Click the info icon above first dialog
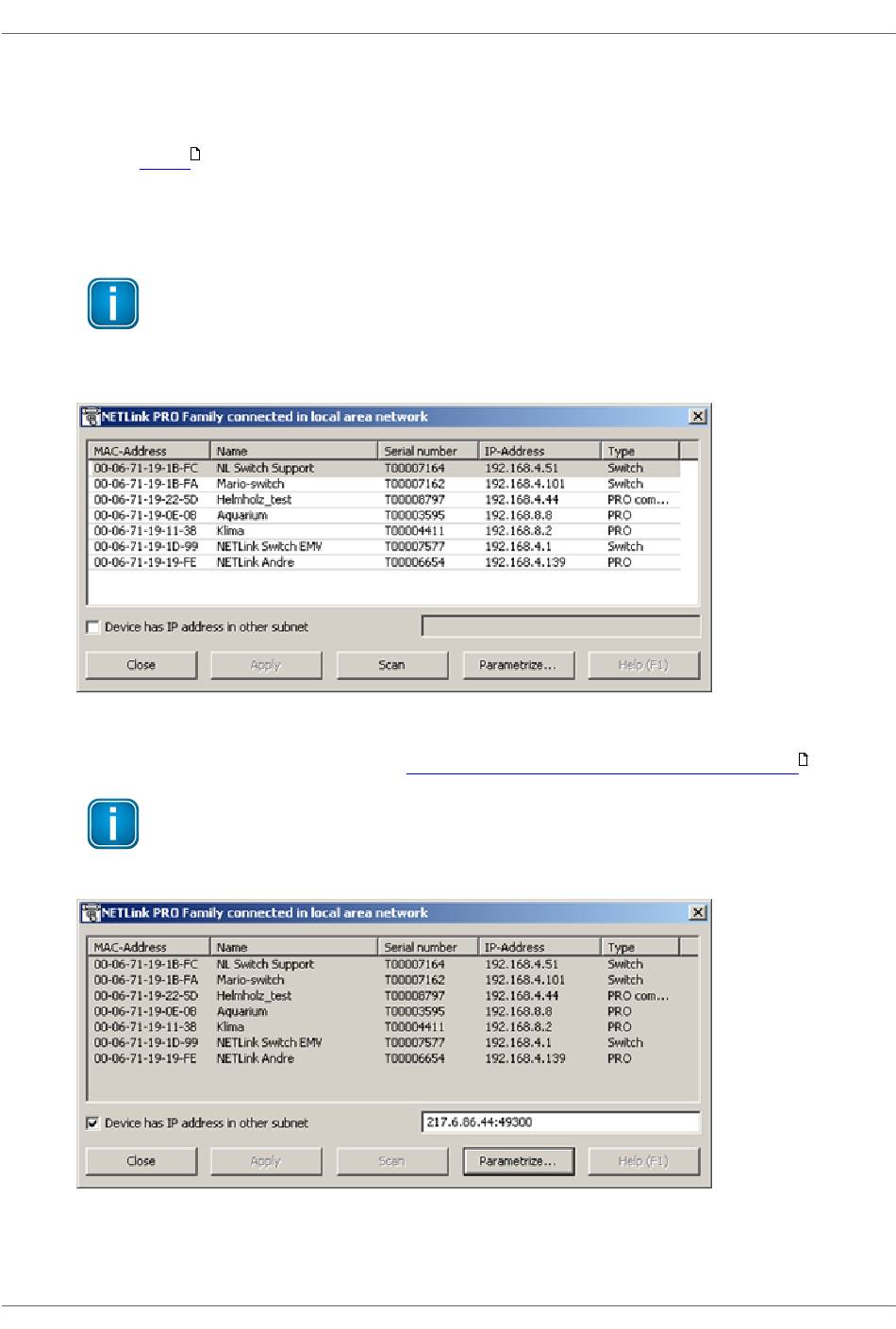The height and width of the screenshot is (1329, 896). (x=113, y=304)
